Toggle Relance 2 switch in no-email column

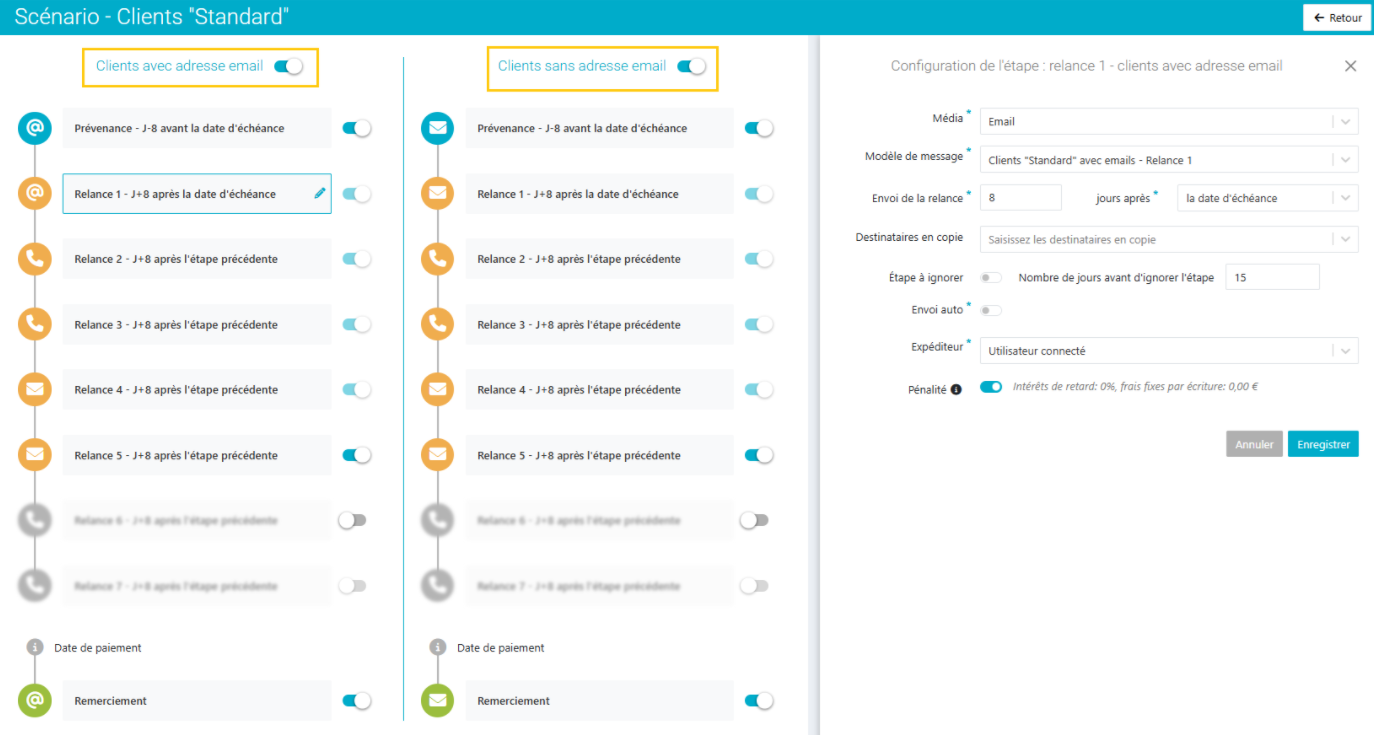(x=759, y=259)
